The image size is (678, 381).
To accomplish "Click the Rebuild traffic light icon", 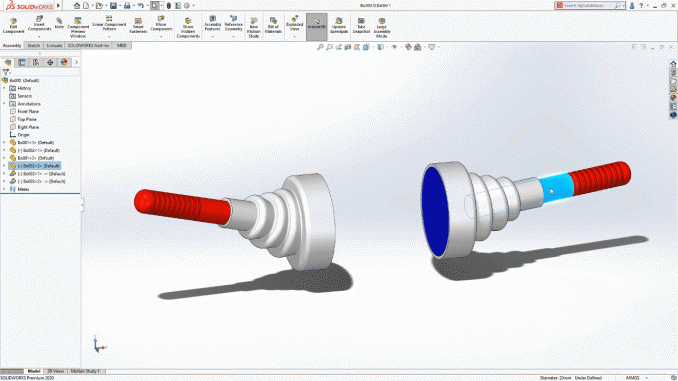I will pyautogui.click(x=169, y=6).
